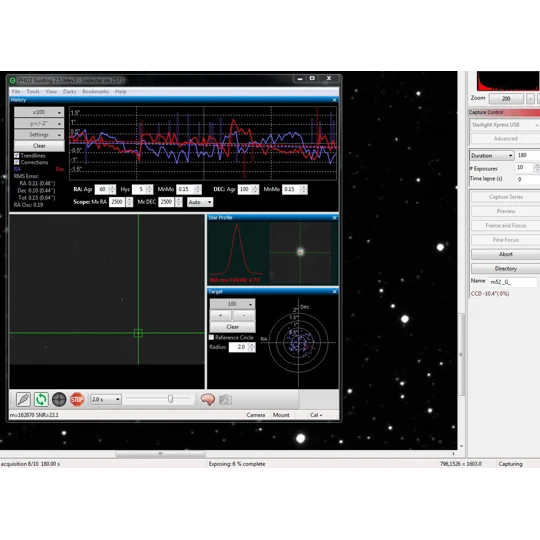Click the DEC Agr value field
This screenshot has width=540, height=540.
(x=245, y=189)
